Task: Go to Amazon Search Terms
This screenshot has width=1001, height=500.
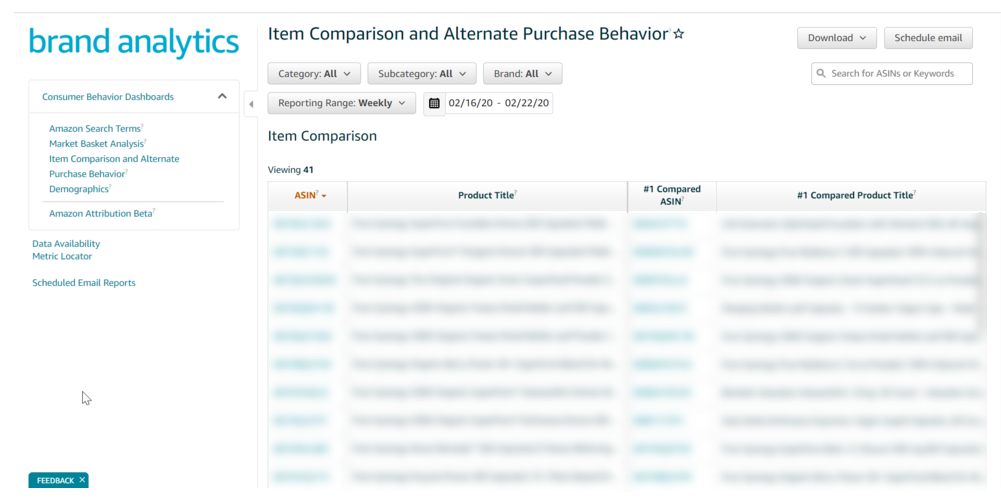Action: tap(96, 128)
